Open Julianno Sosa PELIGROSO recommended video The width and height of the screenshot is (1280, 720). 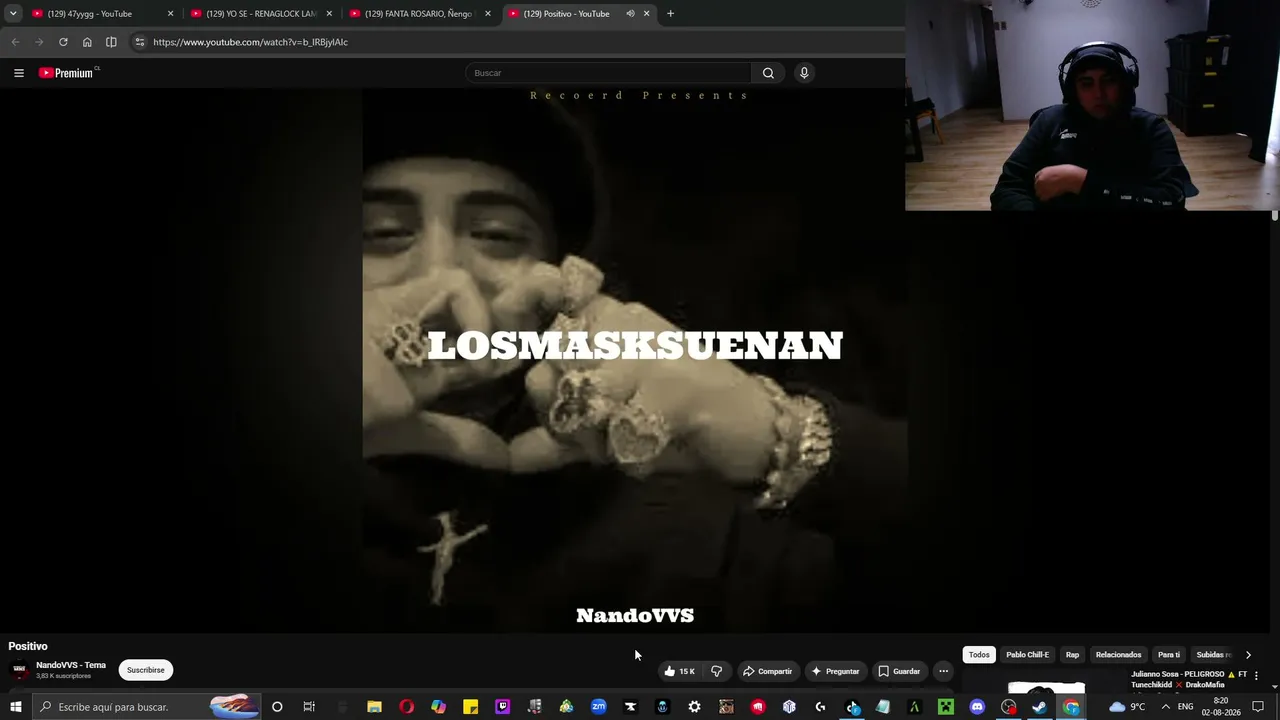[x=1189, y=679]
